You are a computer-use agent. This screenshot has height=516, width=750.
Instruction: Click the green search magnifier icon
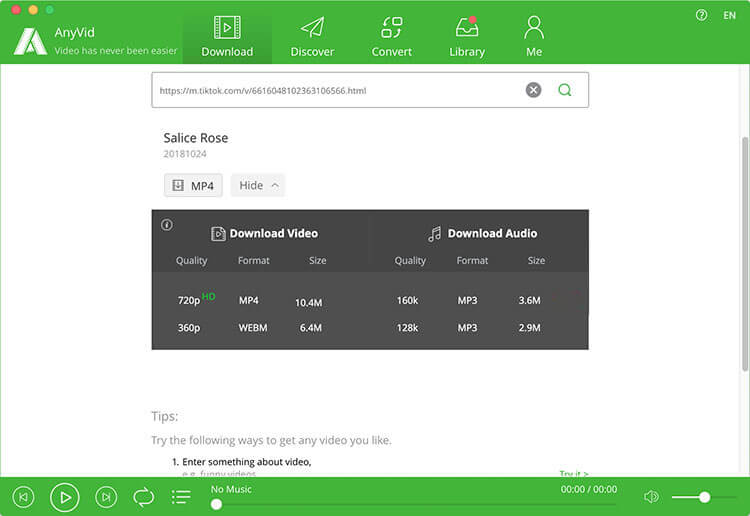(x=564, y=90)
